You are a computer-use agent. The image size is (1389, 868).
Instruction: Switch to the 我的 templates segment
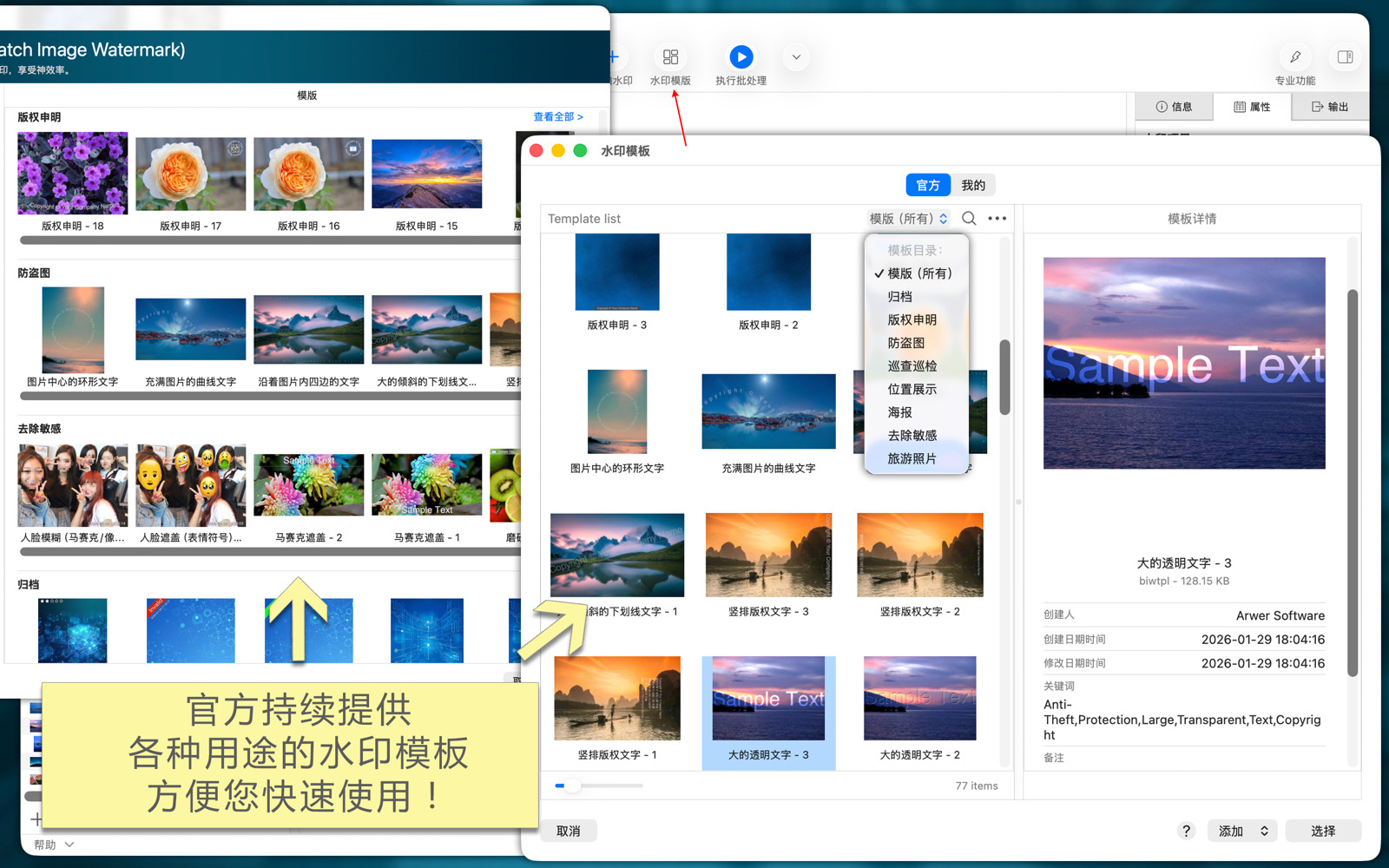click(x=973, y=185)
